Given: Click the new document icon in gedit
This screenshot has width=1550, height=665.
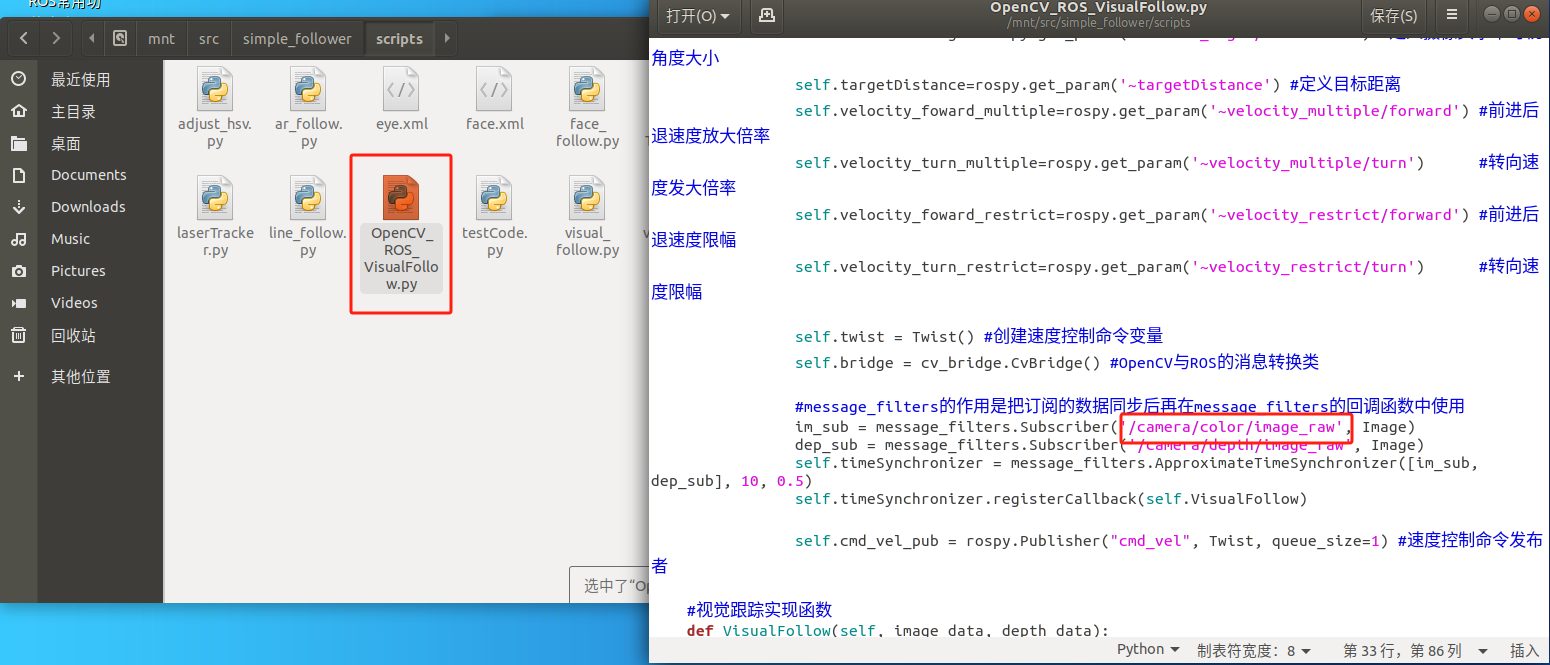Looking at the screenshot, I should 767,16.
